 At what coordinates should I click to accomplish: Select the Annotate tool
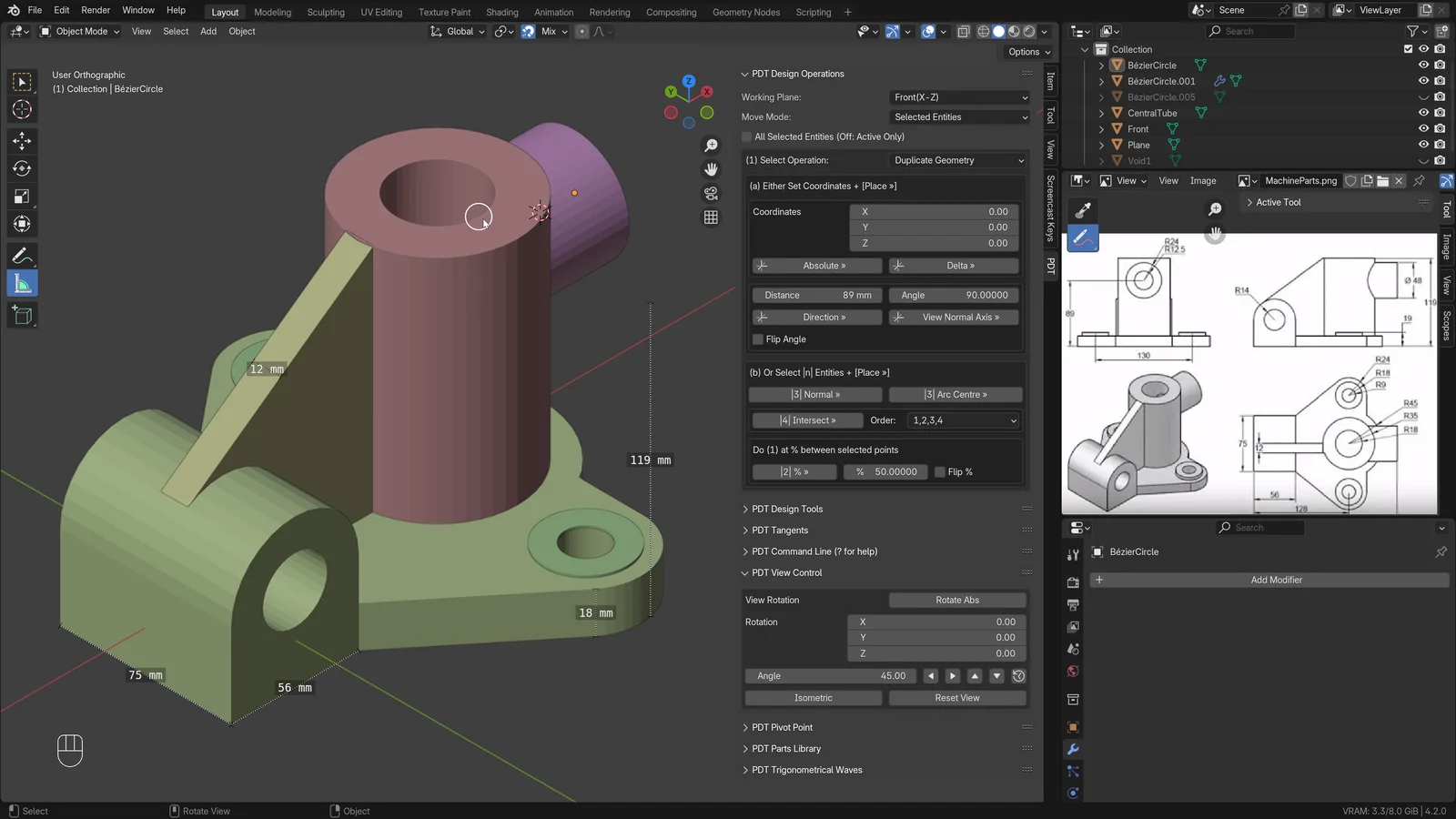(22, 255)
